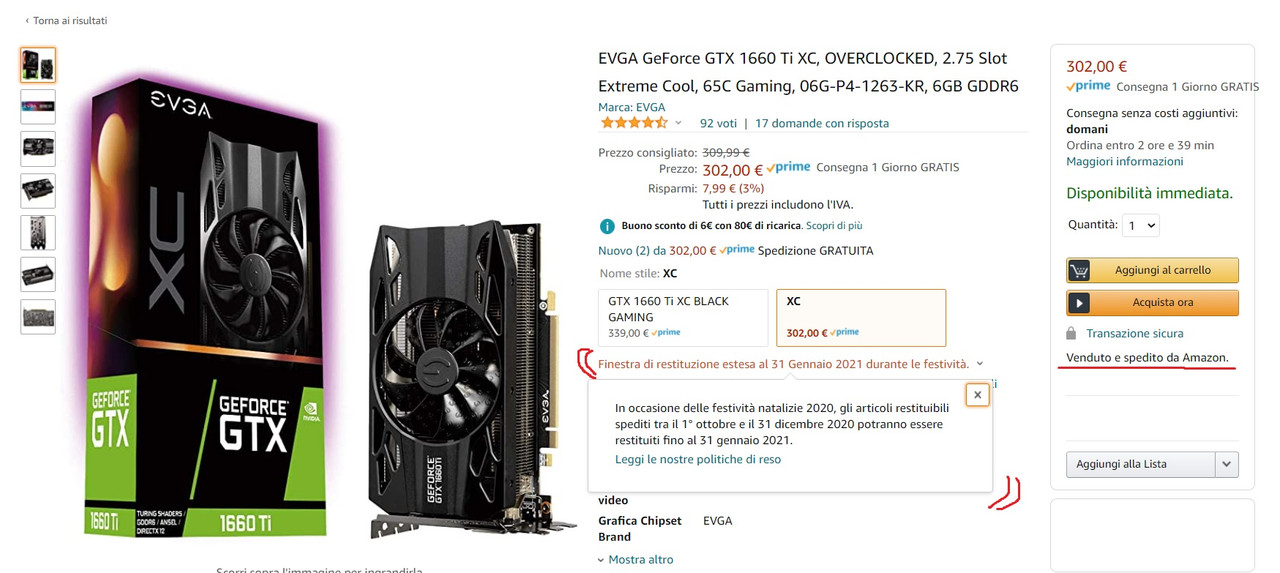Screen dimensions: 1280x573
Task: Open Leggi le nostre politiche di reso
Action: click(698, 459)
